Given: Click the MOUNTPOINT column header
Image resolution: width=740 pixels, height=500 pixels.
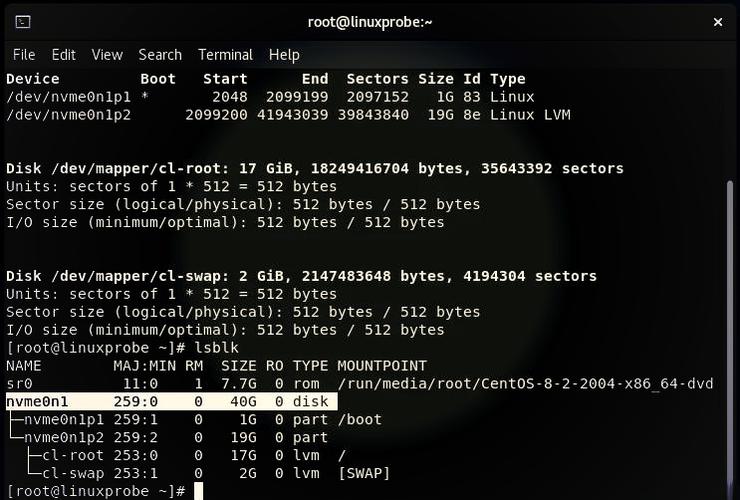Looking at the screenshot, I should coord(382,366).
